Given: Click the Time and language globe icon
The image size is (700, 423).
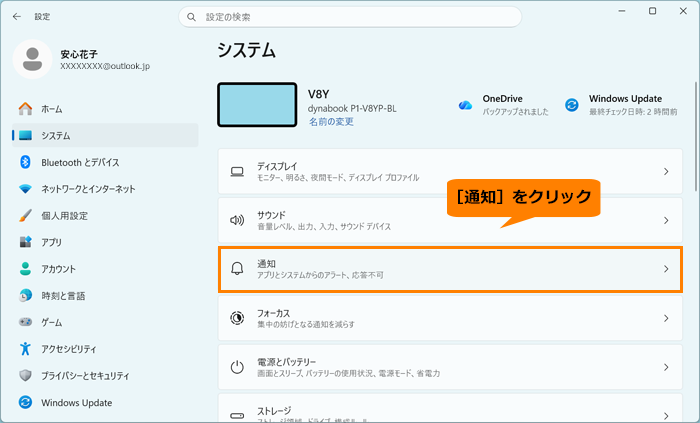Looking at the screenshot, I should pos(25,295).
